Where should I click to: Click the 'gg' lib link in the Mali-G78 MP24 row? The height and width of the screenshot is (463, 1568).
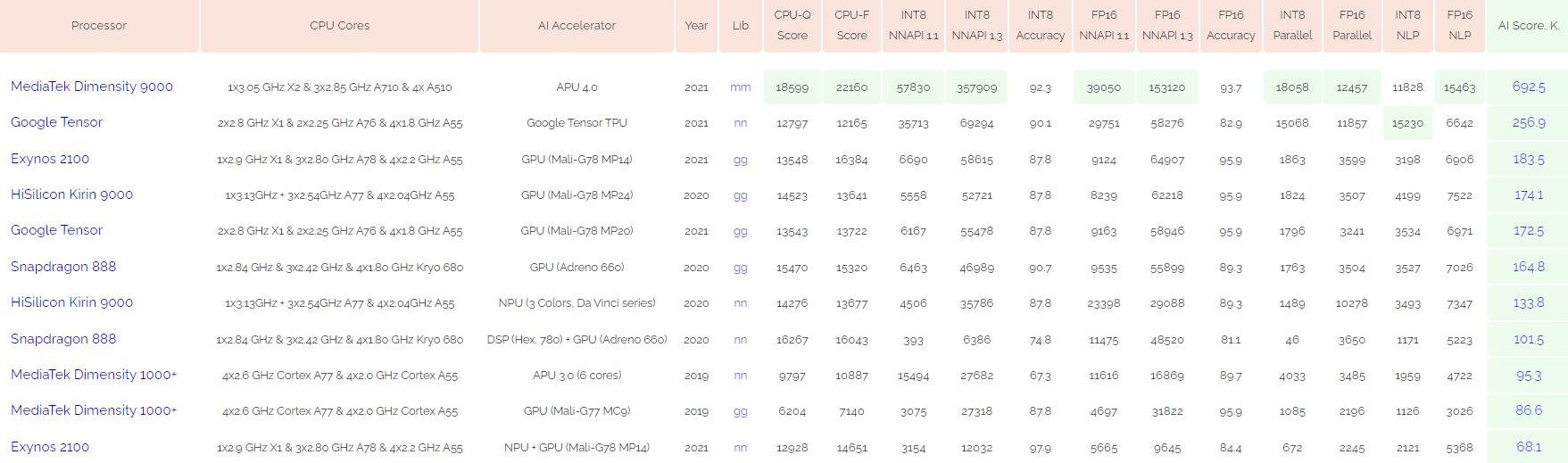pos(741,195)
